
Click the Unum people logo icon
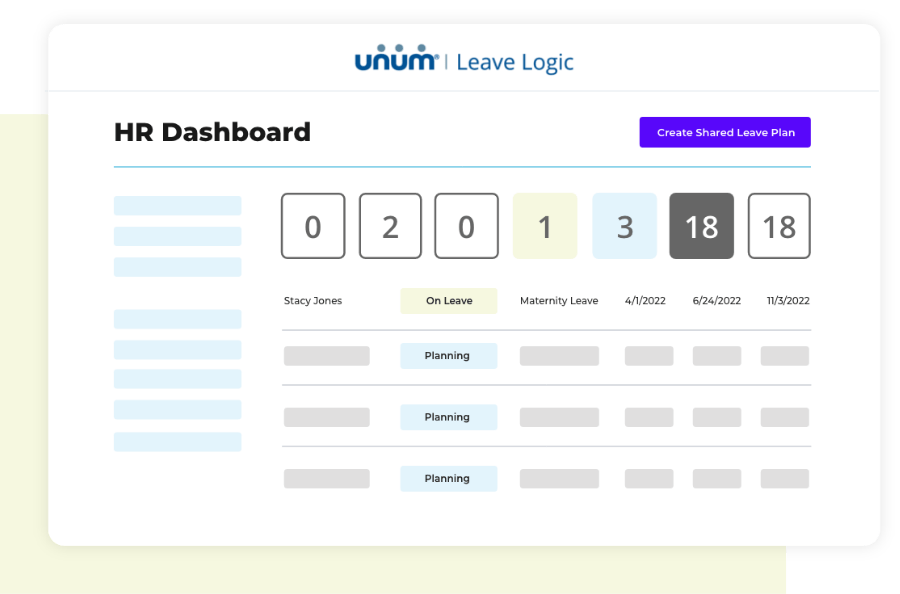click(x=397, y=61)
